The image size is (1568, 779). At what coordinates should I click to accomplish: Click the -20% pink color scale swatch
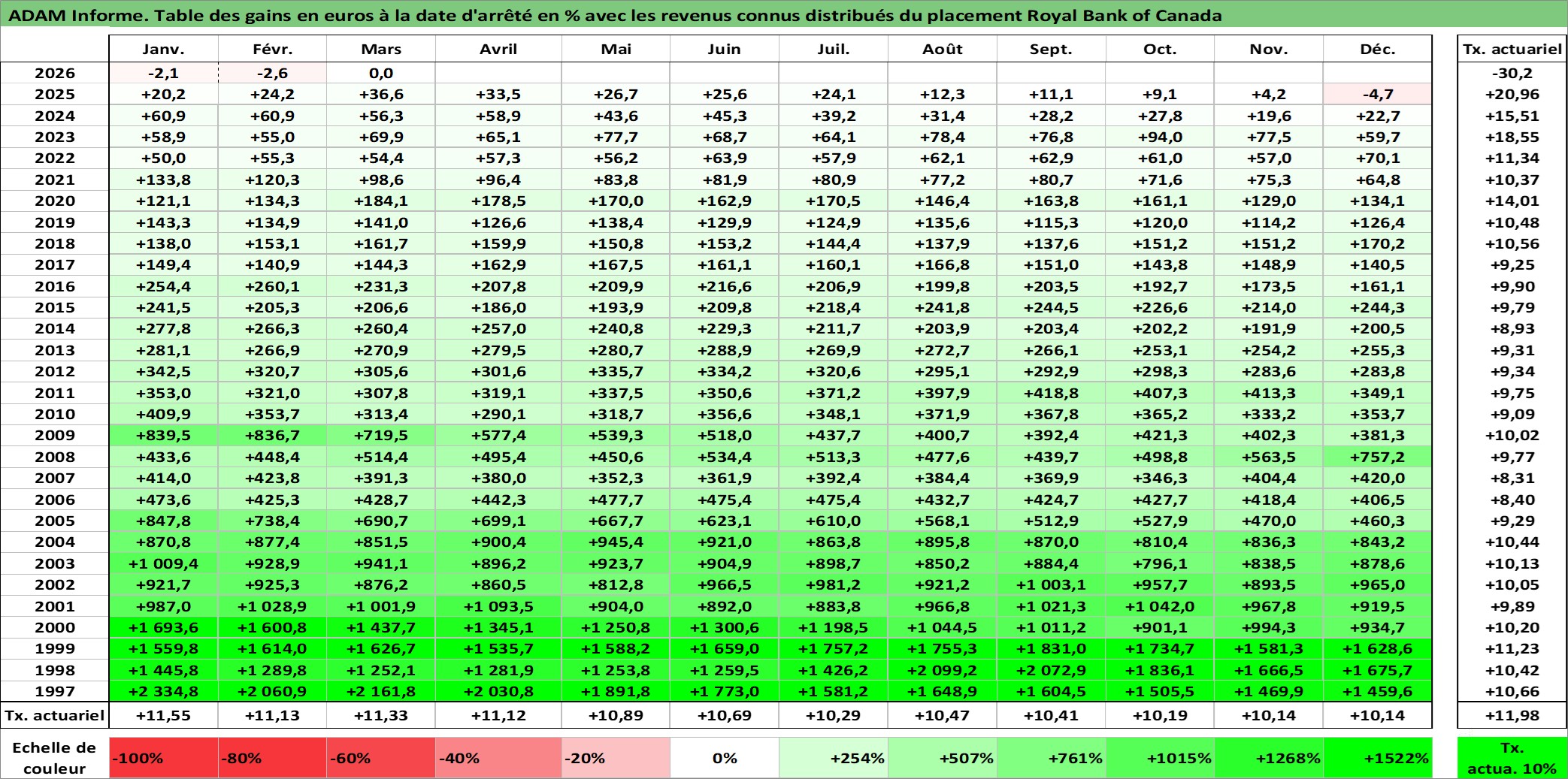point(616,758)
